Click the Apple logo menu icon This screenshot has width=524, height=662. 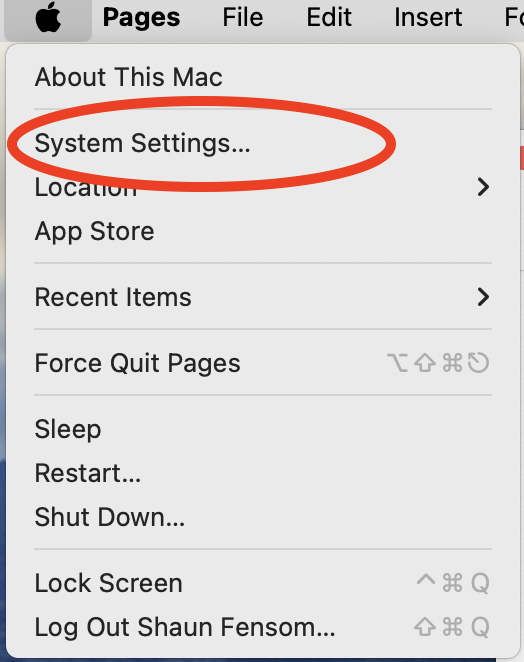click(48, 18)
